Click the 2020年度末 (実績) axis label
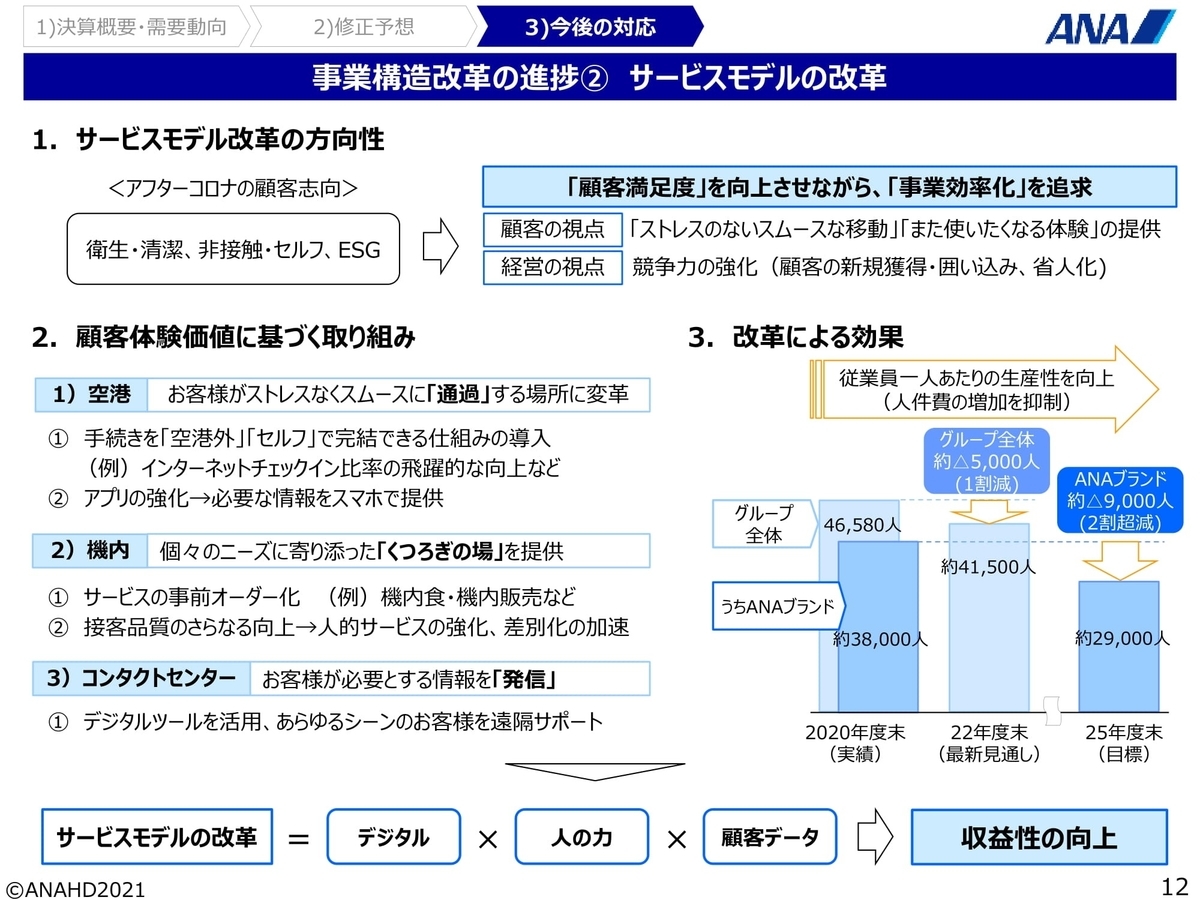 point(855,743)
